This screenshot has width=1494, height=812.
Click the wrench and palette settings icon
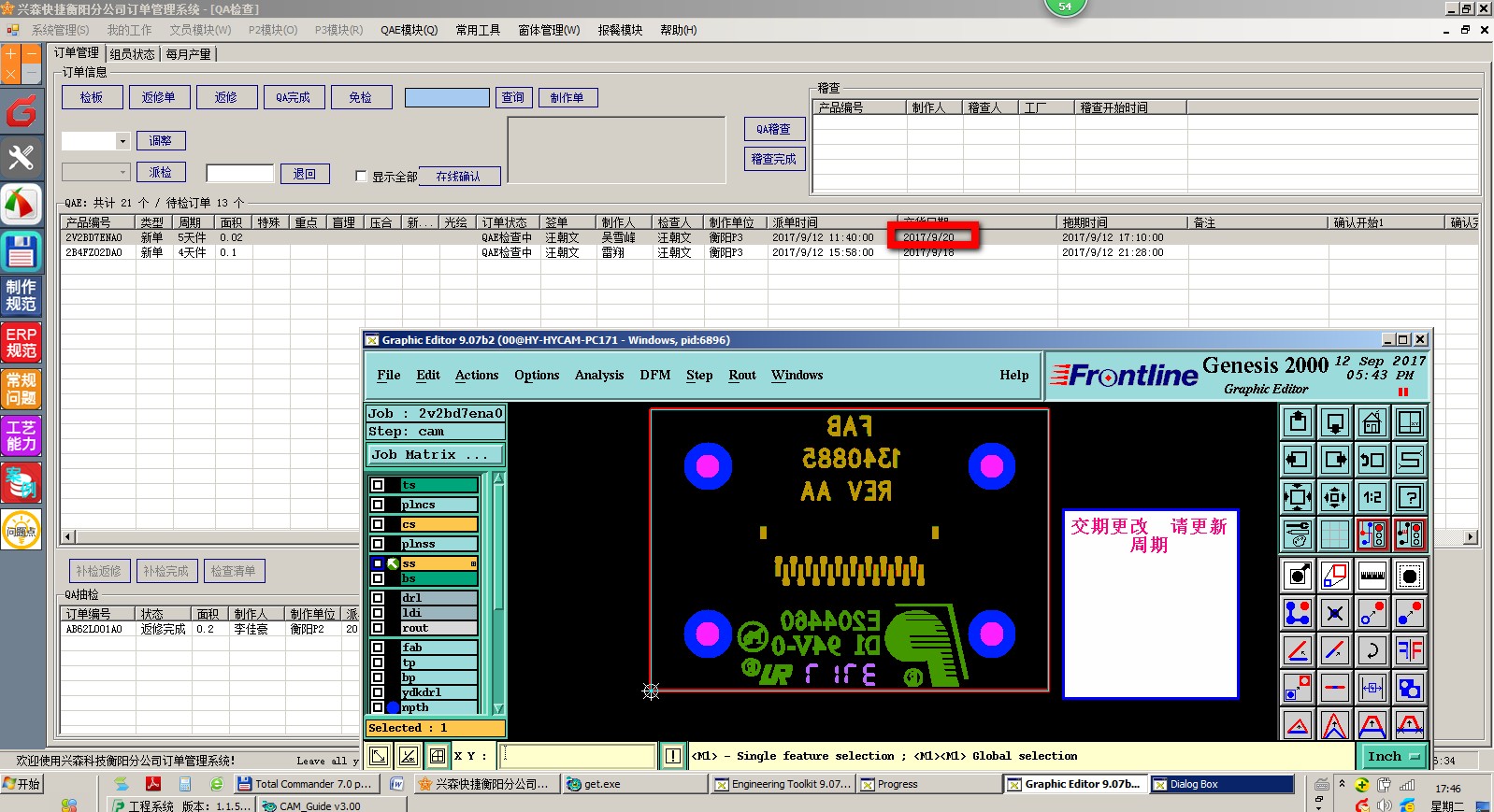(x=1298, y=534)
